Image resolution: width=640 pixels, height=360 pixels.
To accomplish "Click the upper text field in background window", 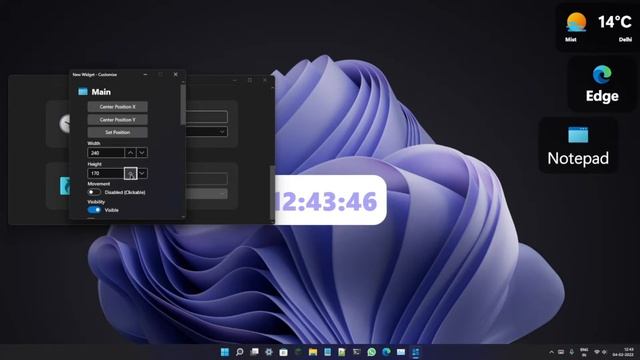I will coord(207,117).
